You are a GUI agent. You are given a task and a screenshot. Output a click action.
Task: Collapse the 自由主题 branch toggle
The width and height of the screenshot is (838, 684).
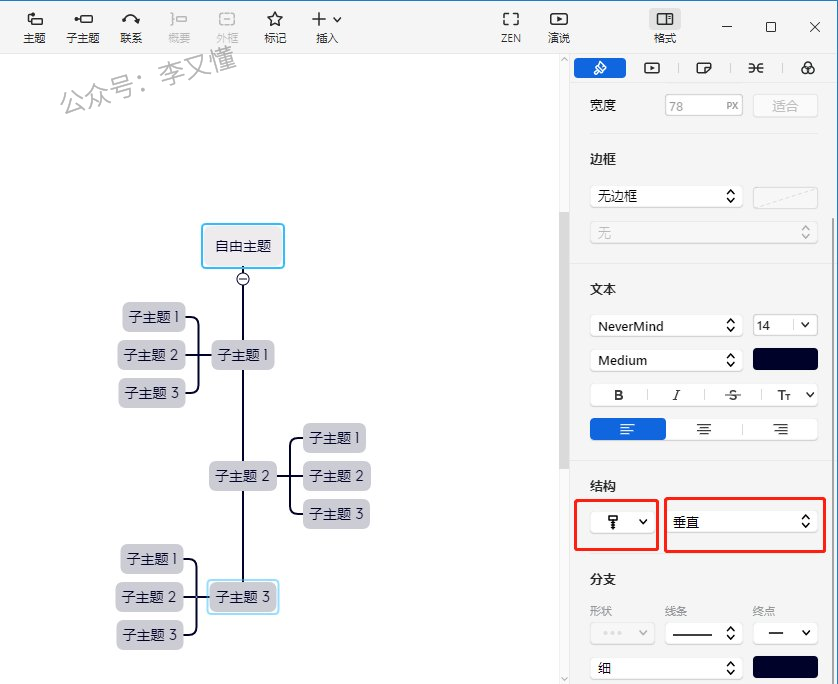[x=243, y=279]
